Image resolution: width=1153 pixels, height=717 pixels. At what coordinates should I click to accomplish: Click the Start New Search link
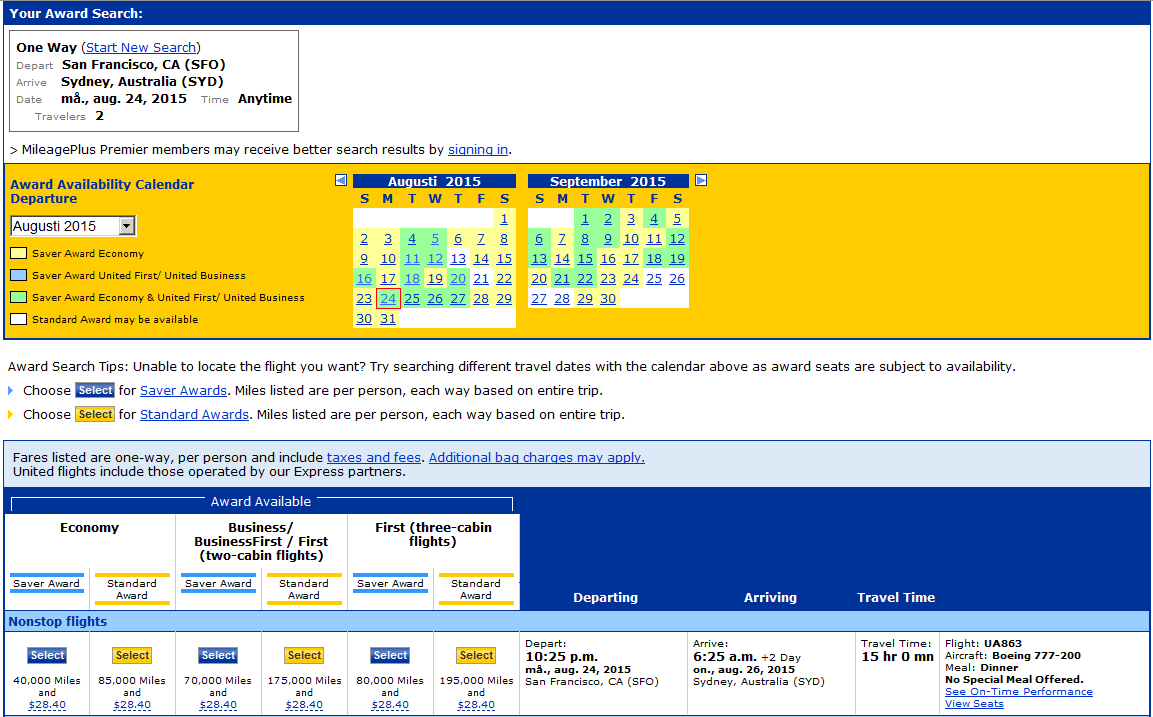click(141, 48)
